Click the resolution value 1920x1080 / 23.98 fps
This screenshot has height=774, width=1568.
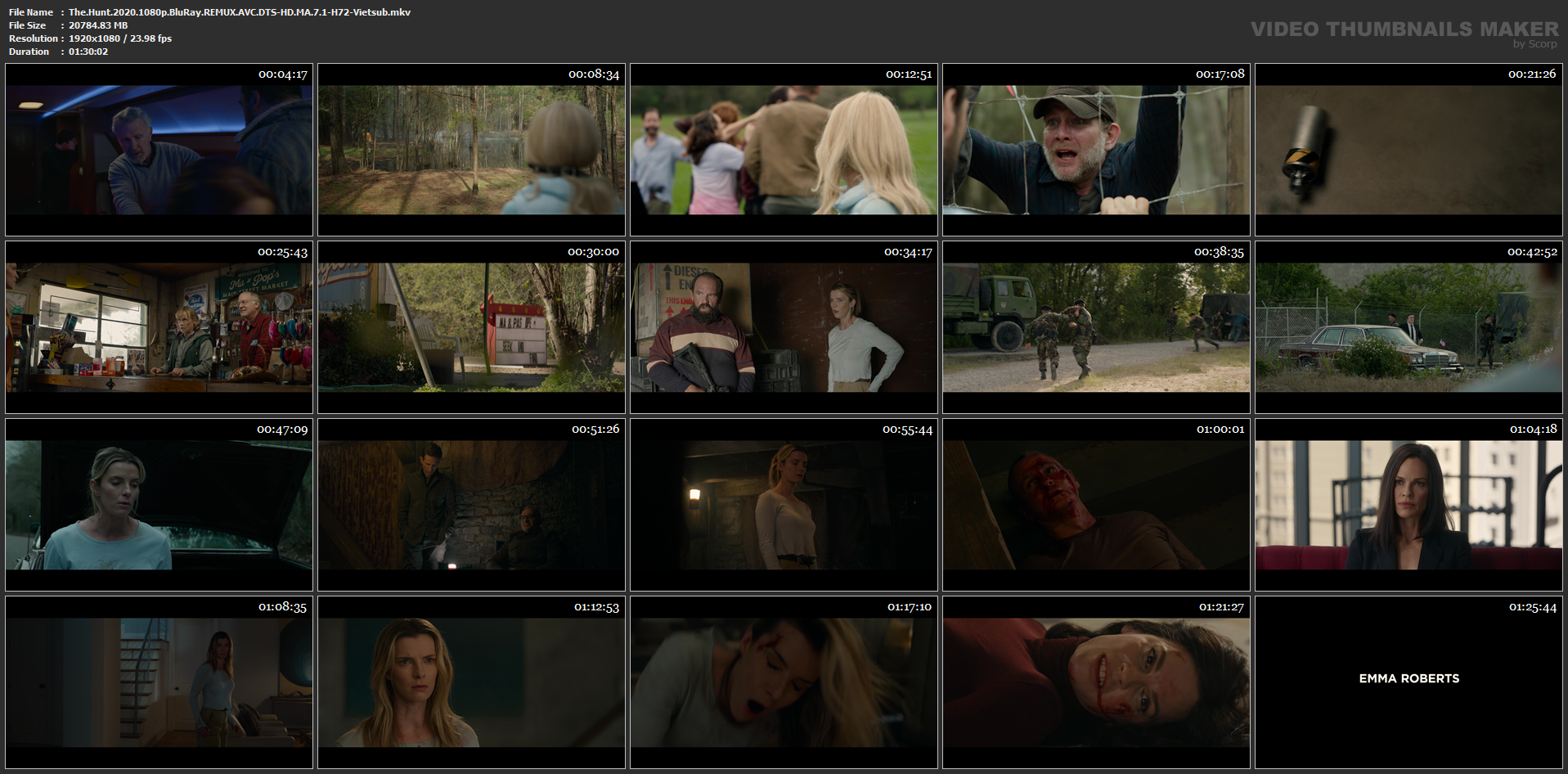click(120, 38)
